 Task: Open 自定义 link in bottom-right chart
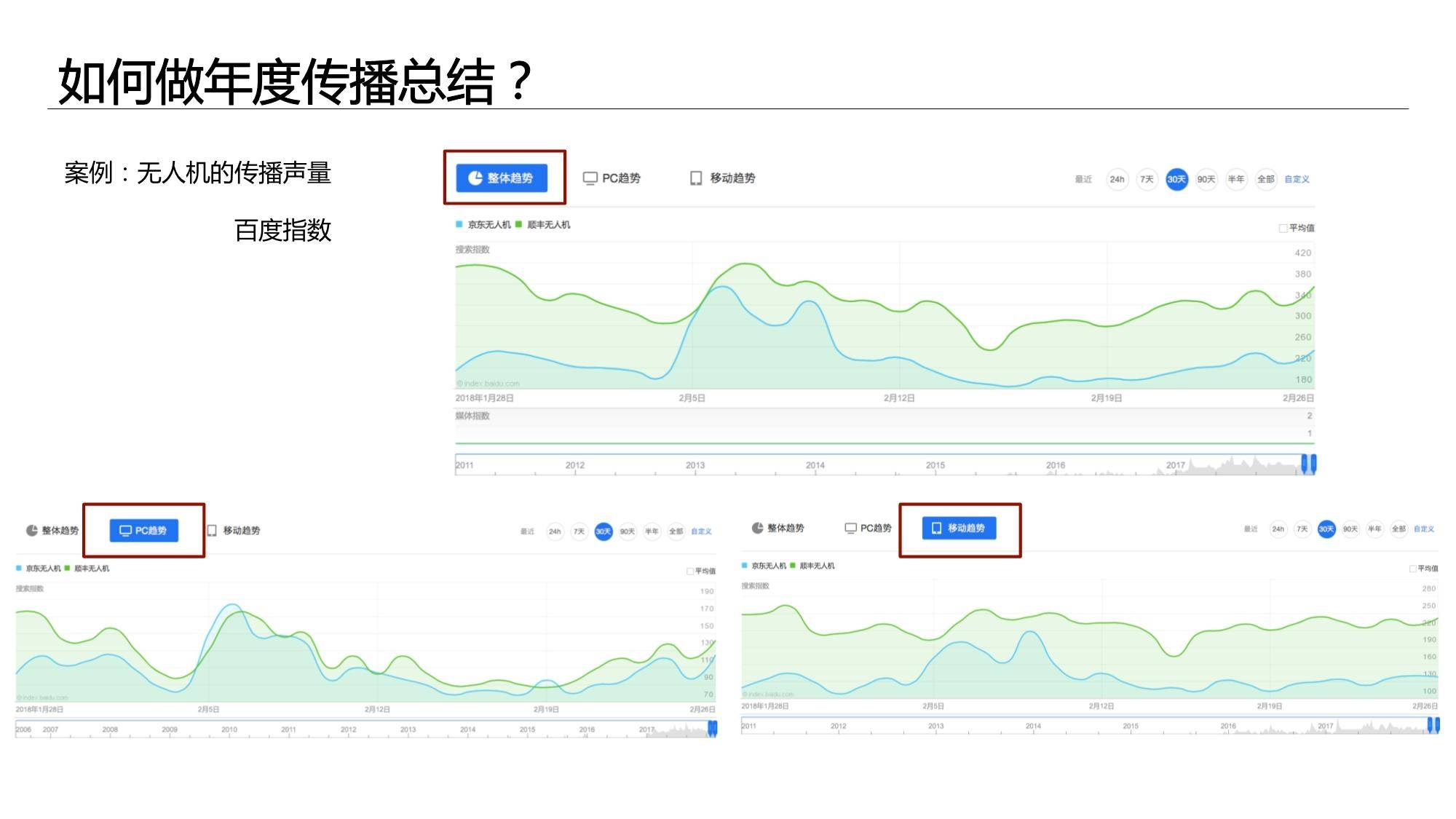(x=1424, y=529)
